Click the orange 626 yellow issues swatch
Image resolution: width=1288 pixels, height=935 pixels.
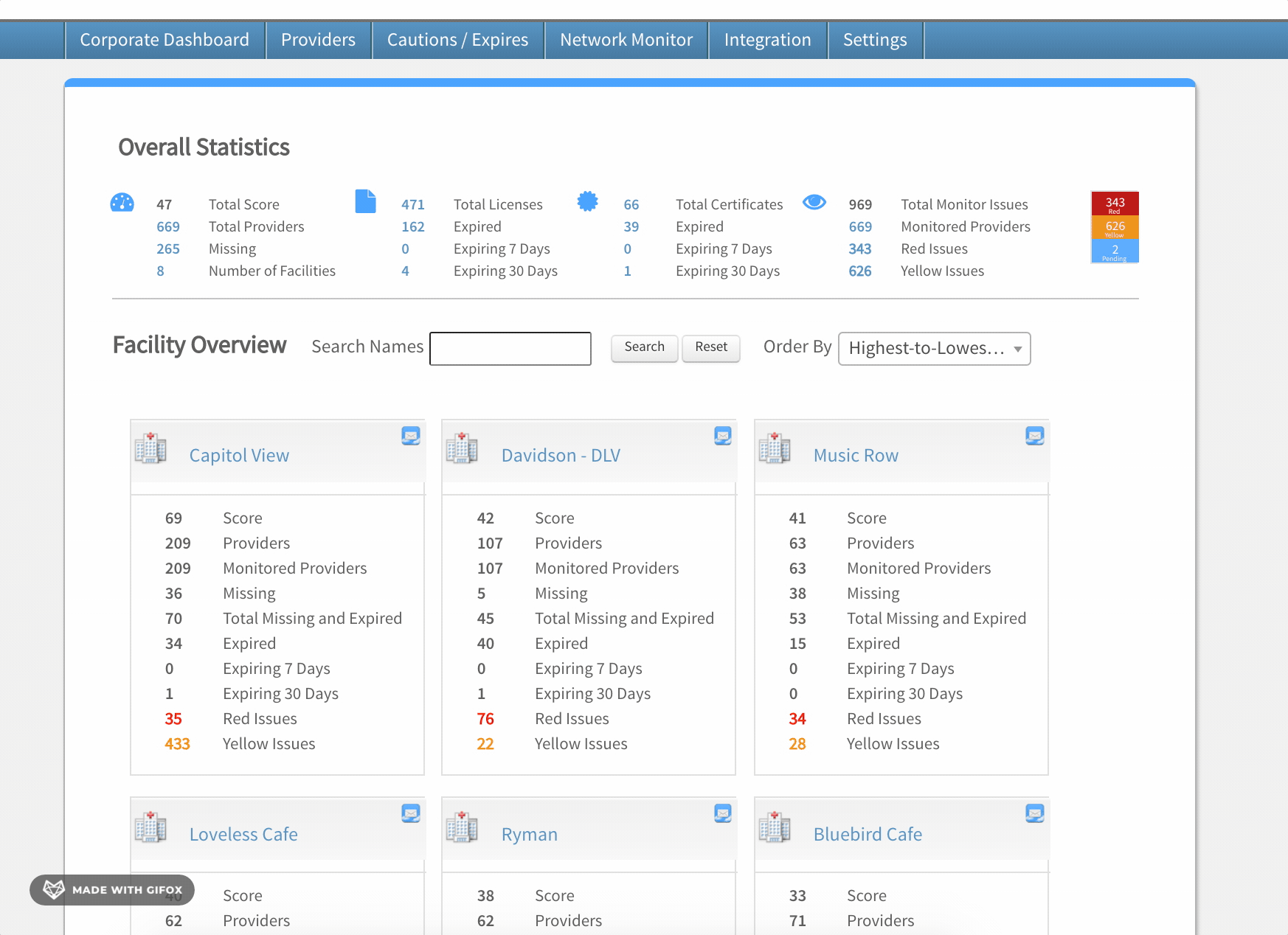point(1115,227)
